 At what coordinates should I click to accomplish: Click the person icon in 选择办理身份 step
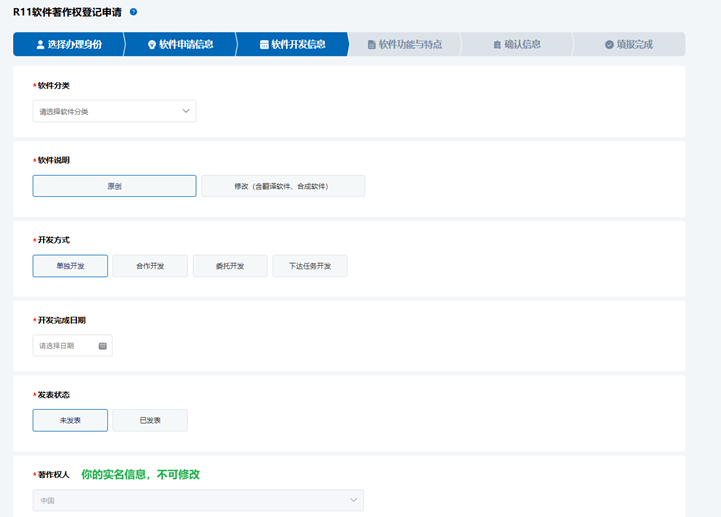[x=40, y=45]
